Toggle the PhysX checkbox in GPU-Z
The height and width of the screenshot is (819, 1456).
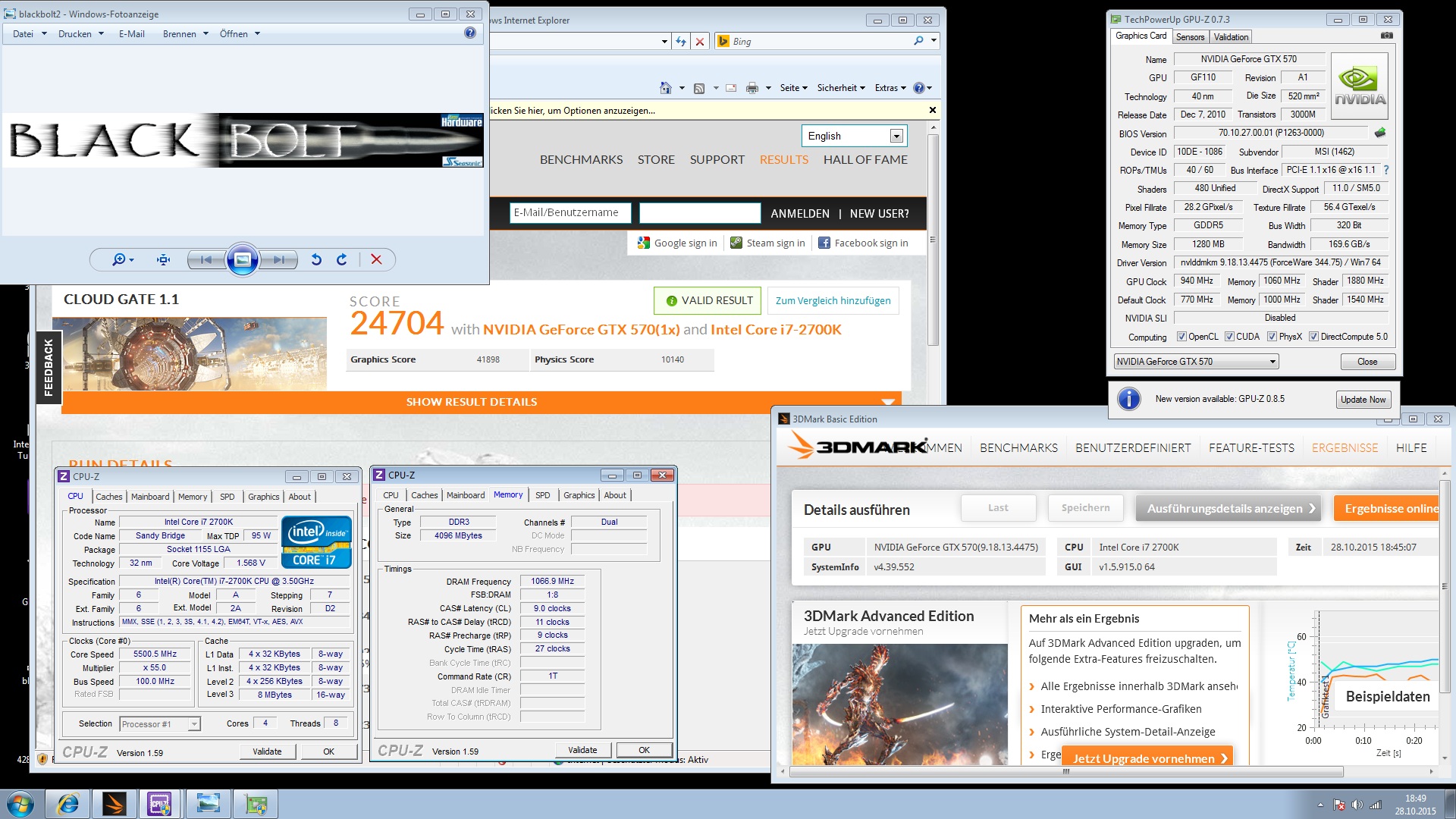pyautogui.click(x=1272, y=337)
